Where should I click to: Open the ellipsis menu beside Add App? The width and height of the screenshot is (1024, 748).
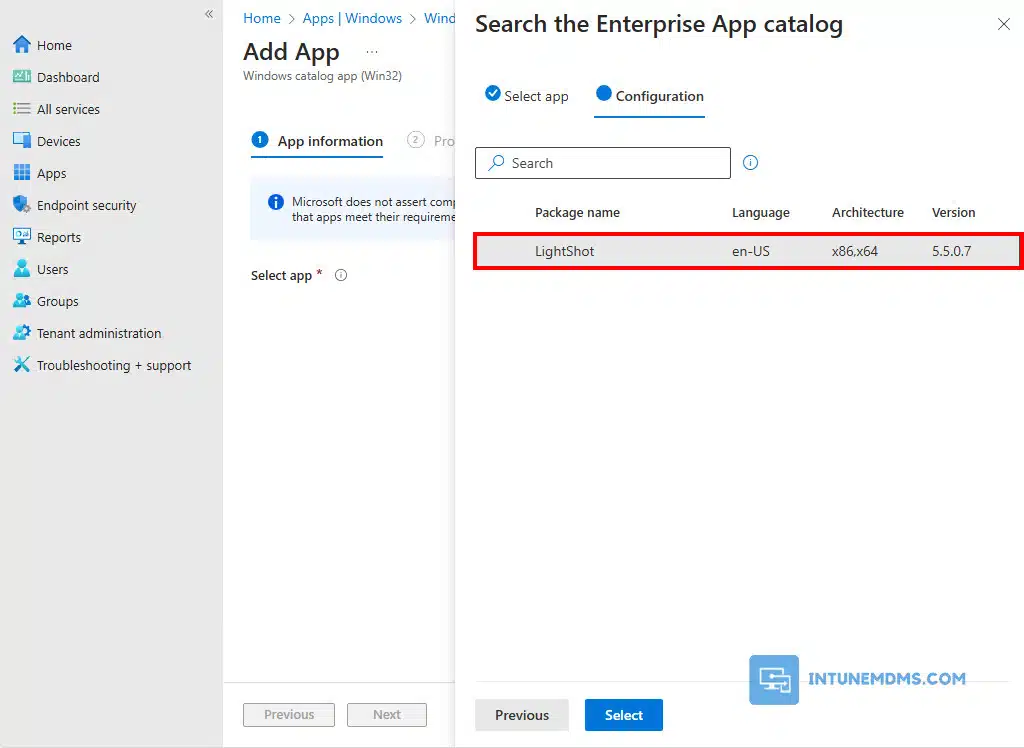pos(372,52)
